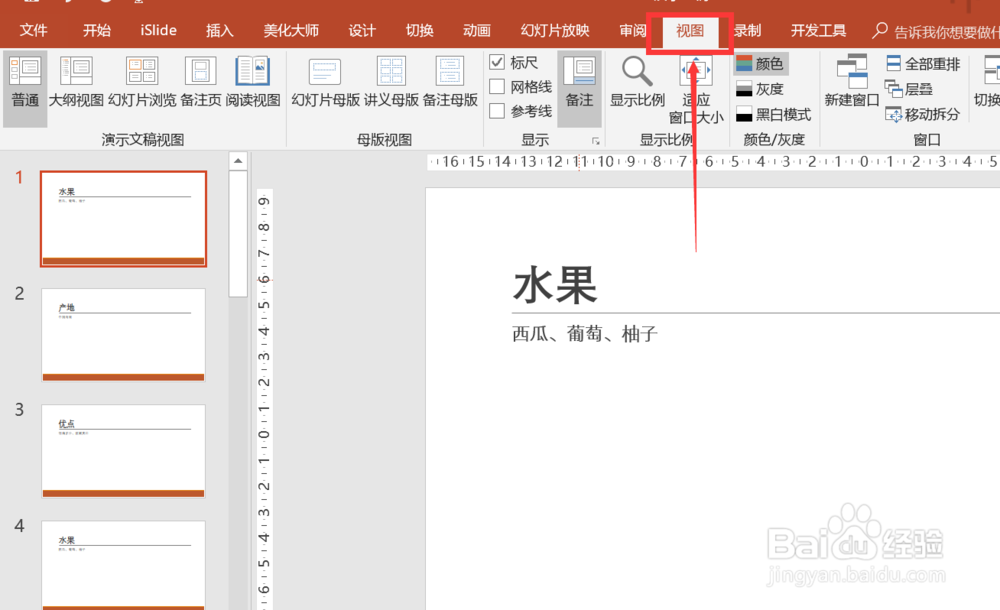Viewport: 1000px width, 610px height.
Task: Switch to Reading view (阅读视图)
Action: 253,83
